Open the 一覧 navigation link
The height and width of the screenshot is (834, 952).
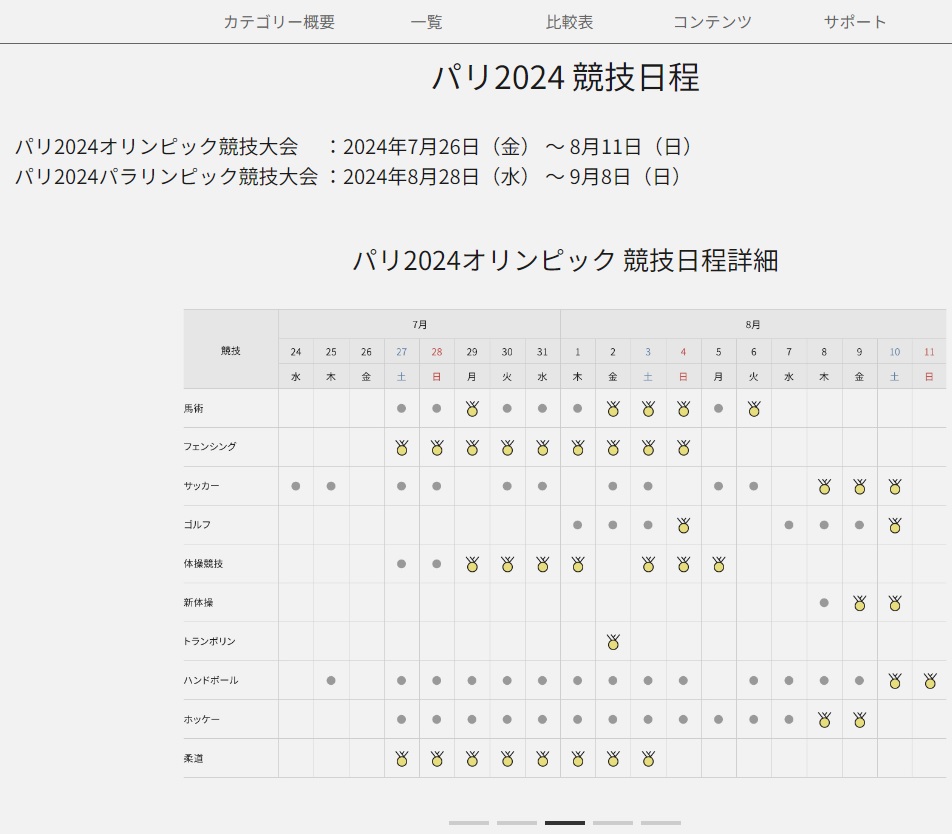point(426,22)
